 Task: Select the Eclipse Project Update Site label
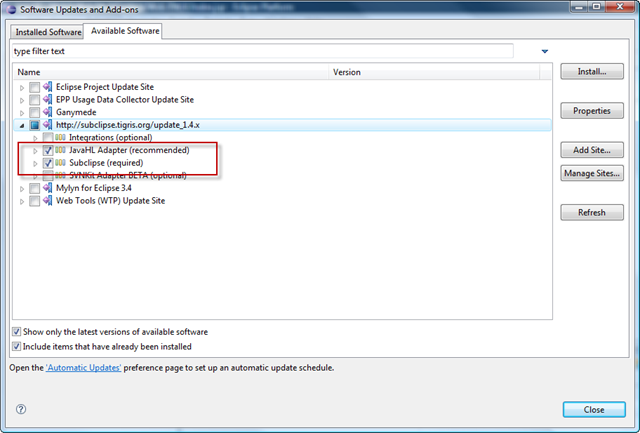click(105, 87)
